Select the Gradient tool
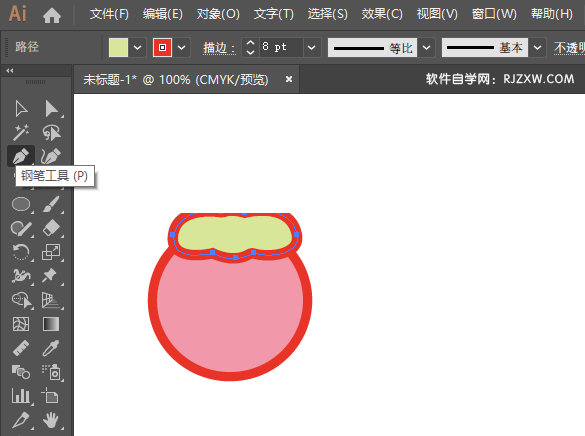This screenshot has height=436, width=585. pyautogui.click(x=51, y=324)
